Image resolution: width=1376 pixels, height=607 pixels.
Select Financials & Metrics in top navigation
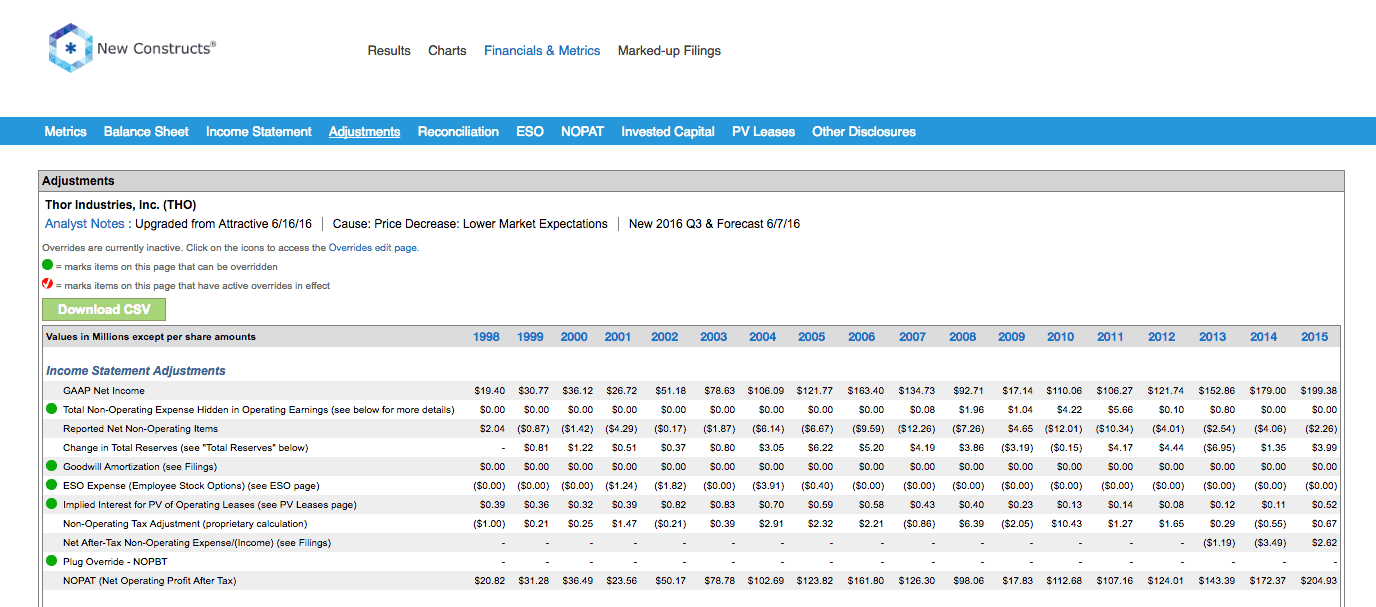(542, 50)
